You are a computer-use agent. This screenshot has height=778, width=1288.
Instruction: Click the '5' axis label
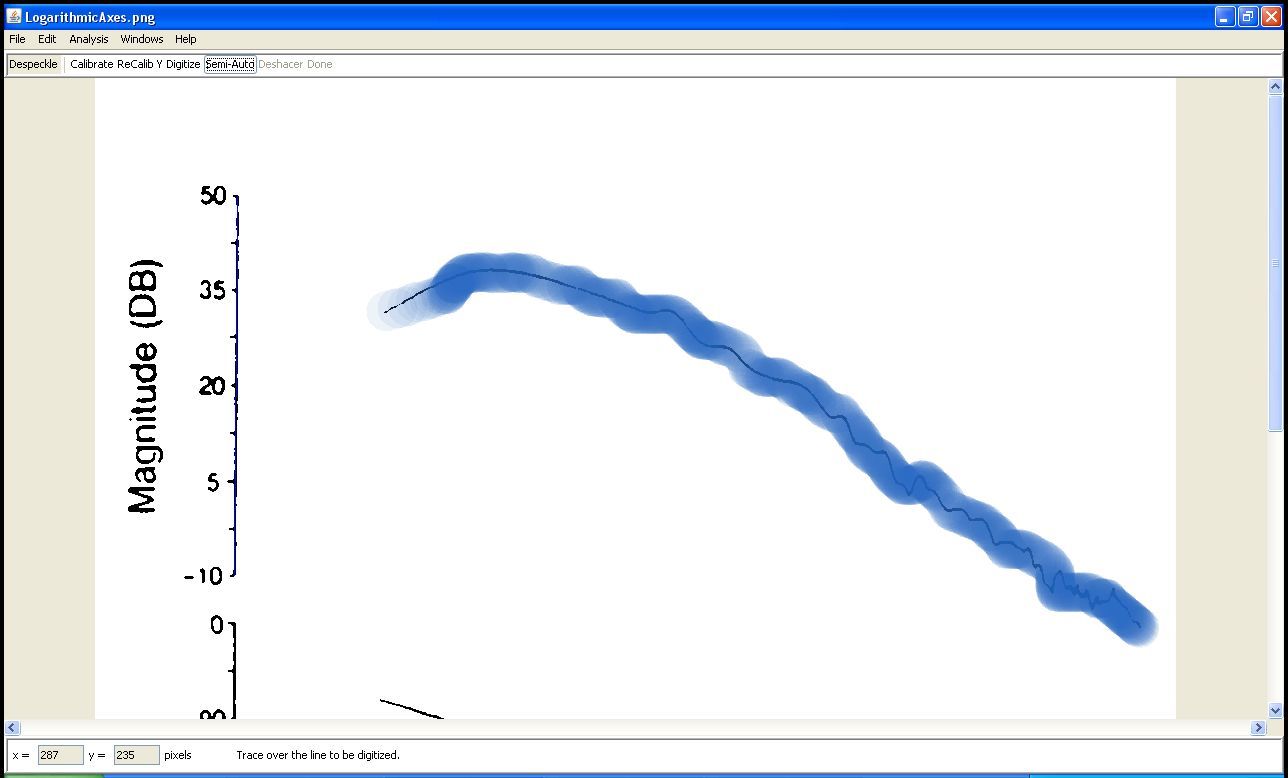(213, 481)
